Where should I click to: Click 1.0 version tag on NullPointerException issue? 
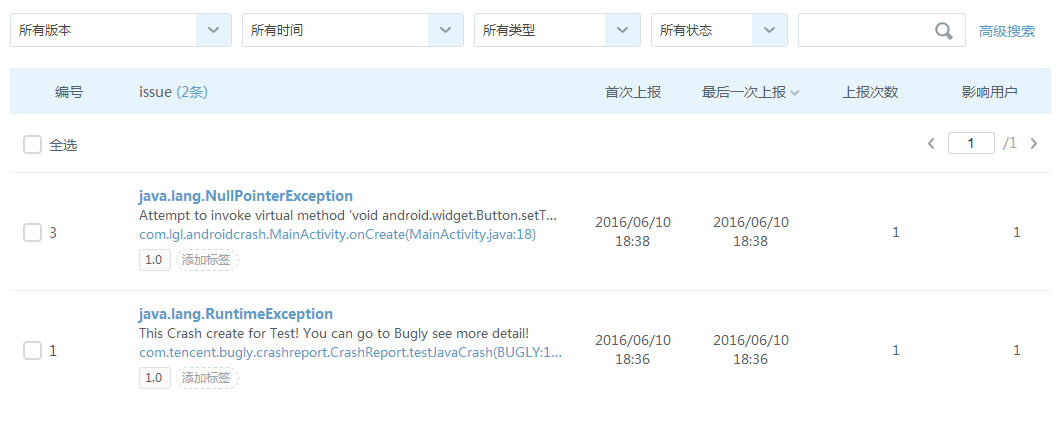tap(154, 260)
